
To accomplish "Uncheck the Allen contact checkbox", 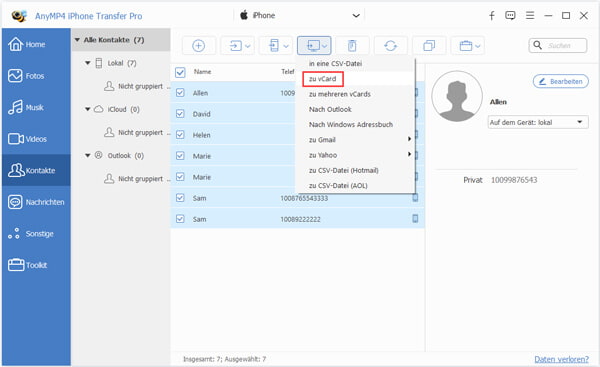I will coord(180,93).
